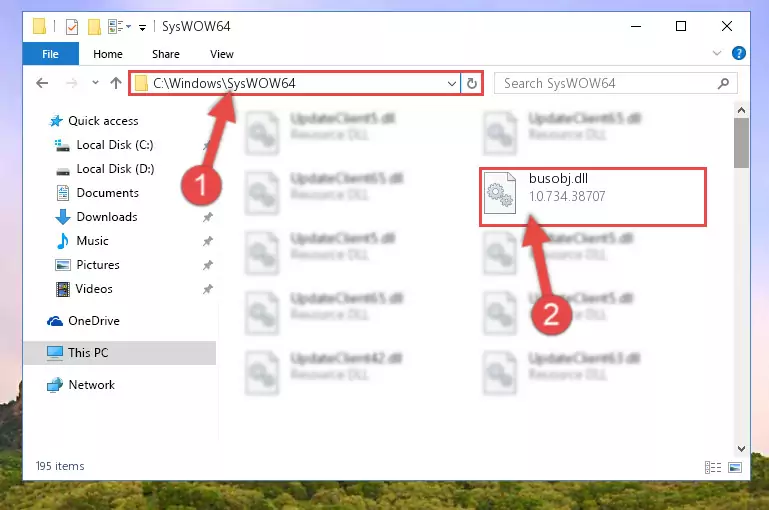The height and width of the screenshot is (510, 769).
Task: Click the pin icon beside Downloads
Action: pyautogui.click(x=208, y=217)
